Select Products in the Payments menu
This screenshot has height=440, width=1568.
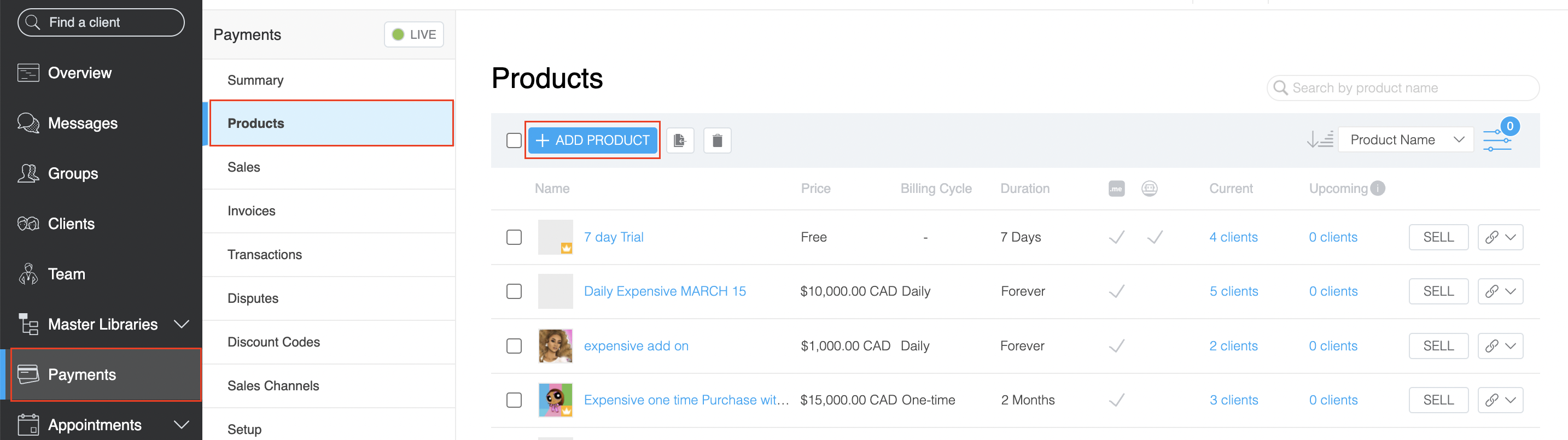(329, 124)
